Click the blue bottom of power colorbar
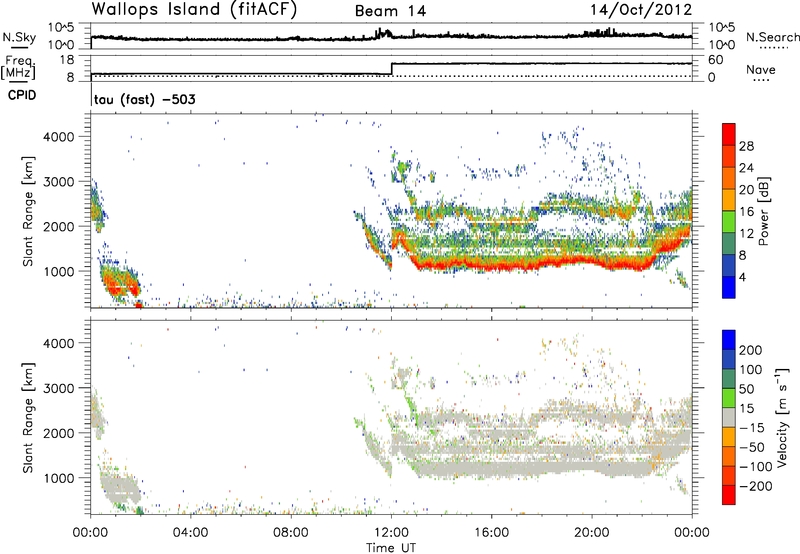 point(729,287)
